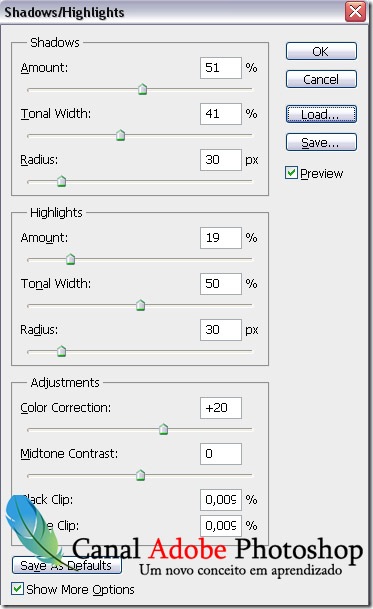Click the Color Correction value field
373x609 pixels.
(221, 408)
